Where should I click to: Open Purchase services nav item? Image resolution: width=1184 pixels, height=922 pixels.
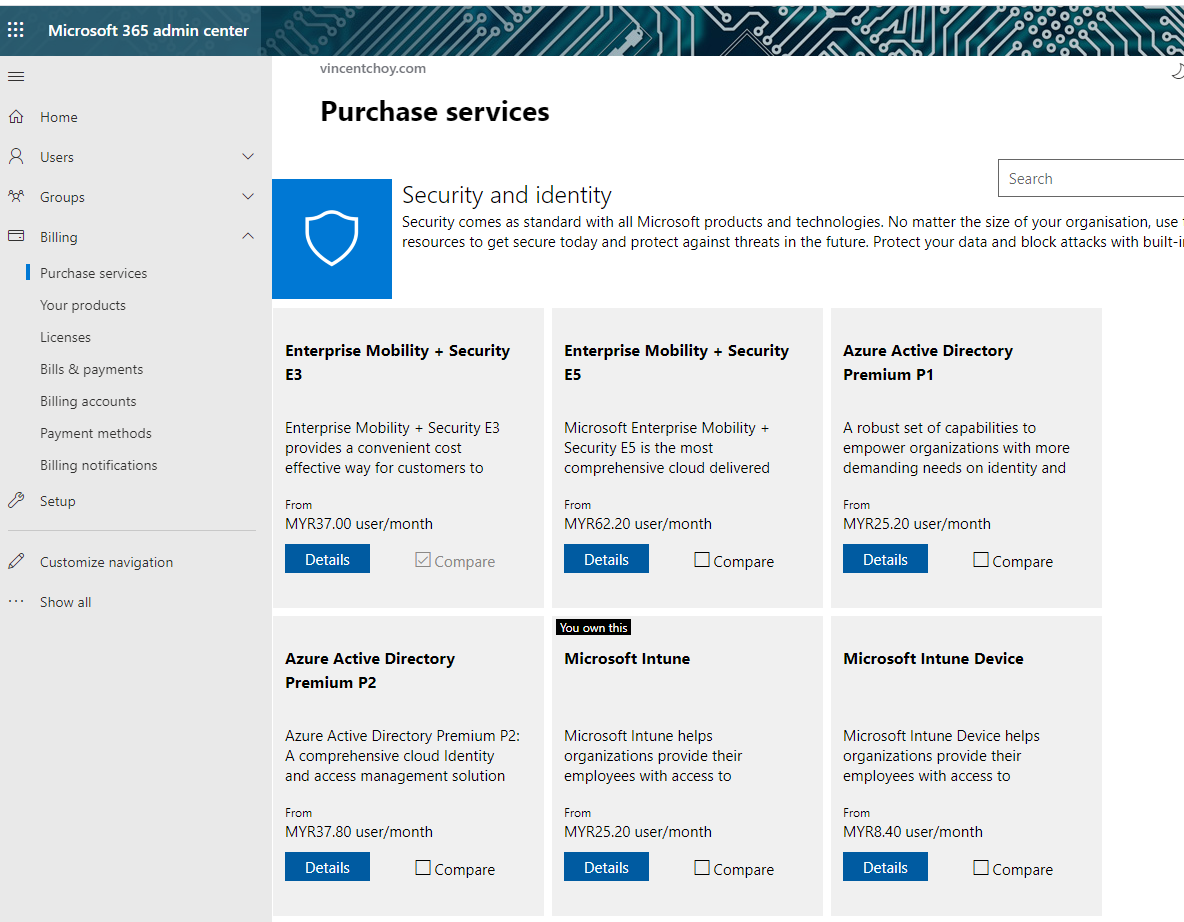tap(94, 273)
